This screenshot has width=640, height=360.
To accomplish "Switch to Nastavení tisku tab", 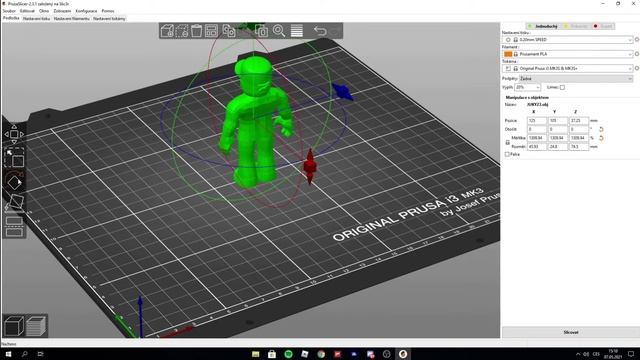I will coord(36,18).
